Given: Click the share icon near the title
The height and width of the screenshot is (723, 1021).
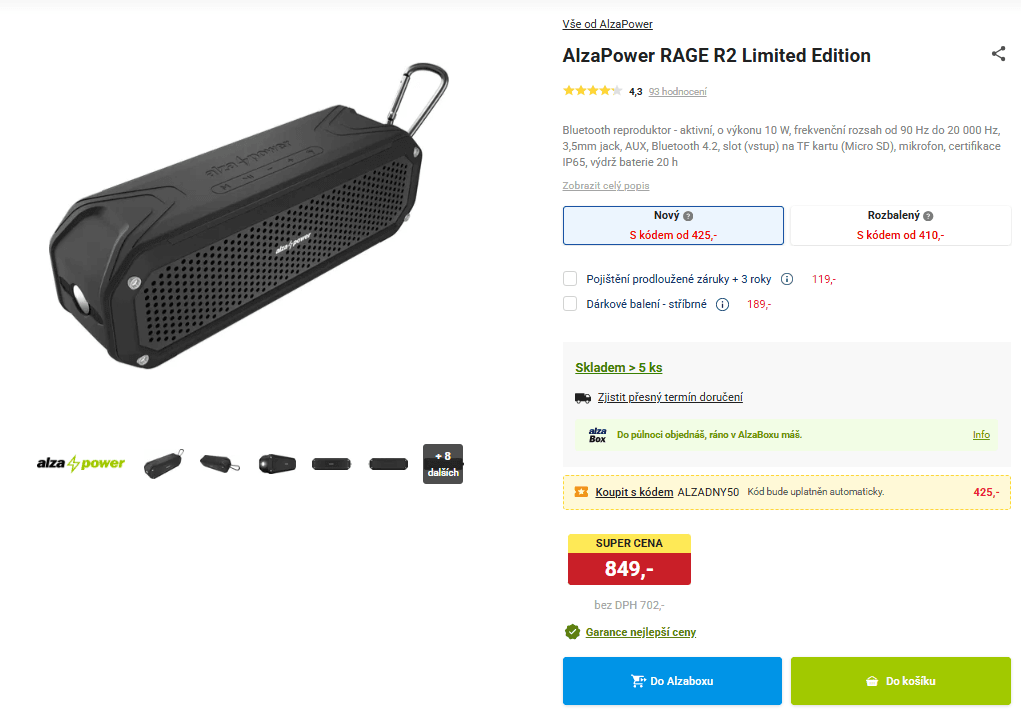Looking at the screenshot, I should tap(998, 54).
